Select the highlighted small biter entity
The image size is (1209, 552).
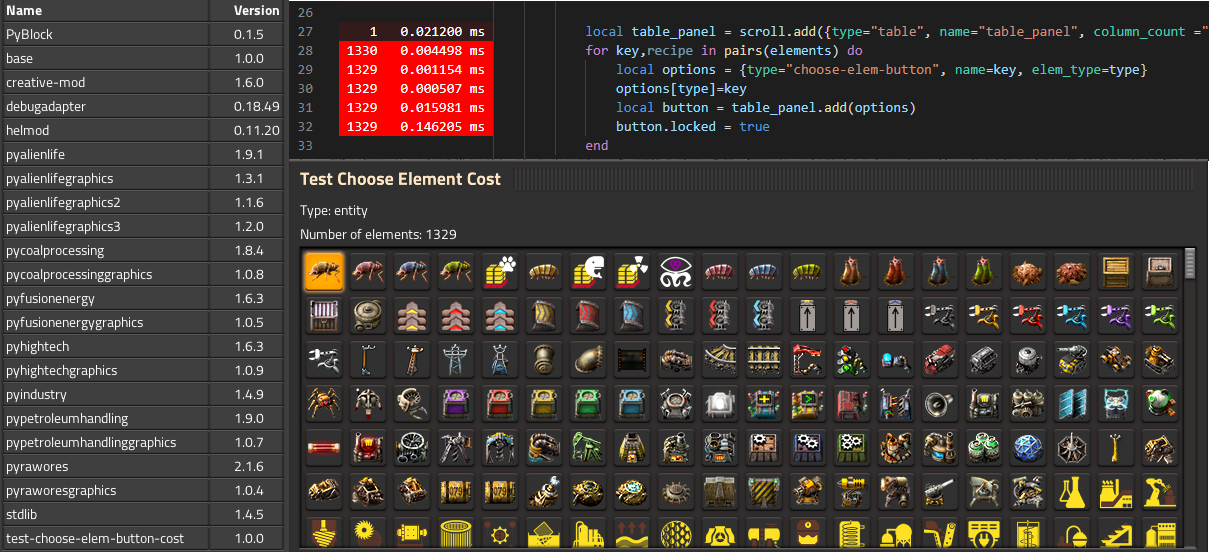click(x=323, y=270)
